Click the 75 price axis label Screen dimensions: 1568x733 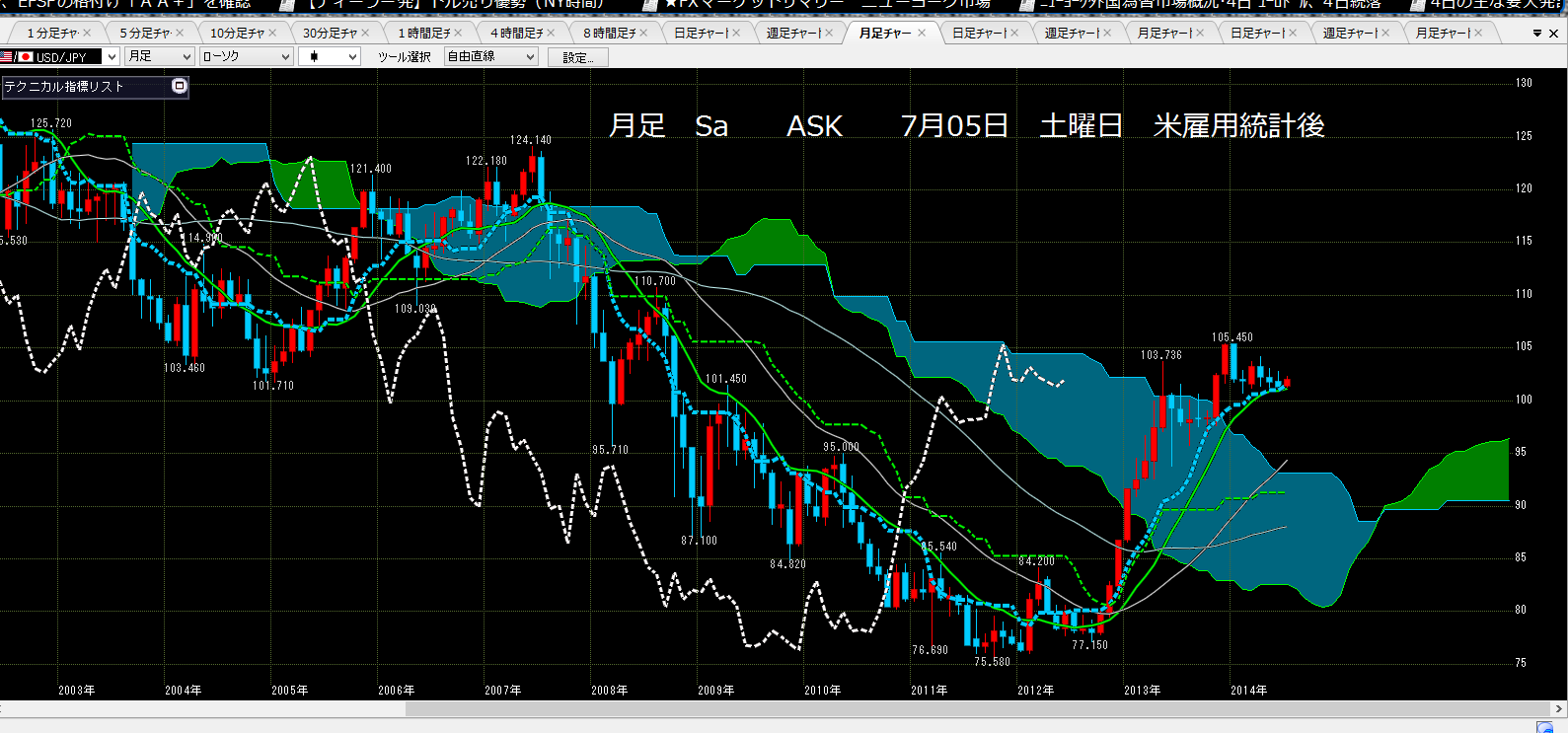(1522, 663)
